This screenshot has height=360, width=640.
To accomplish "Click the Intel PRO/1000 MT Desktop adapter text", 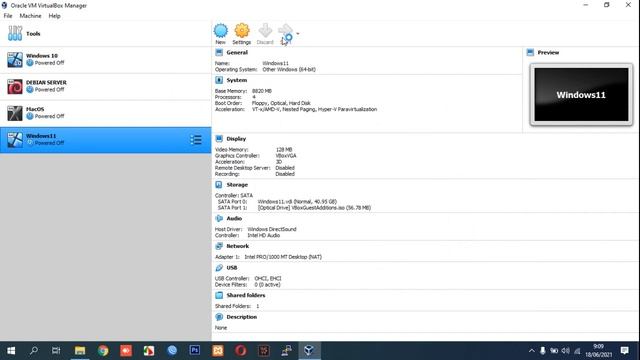I will point(283,257).
